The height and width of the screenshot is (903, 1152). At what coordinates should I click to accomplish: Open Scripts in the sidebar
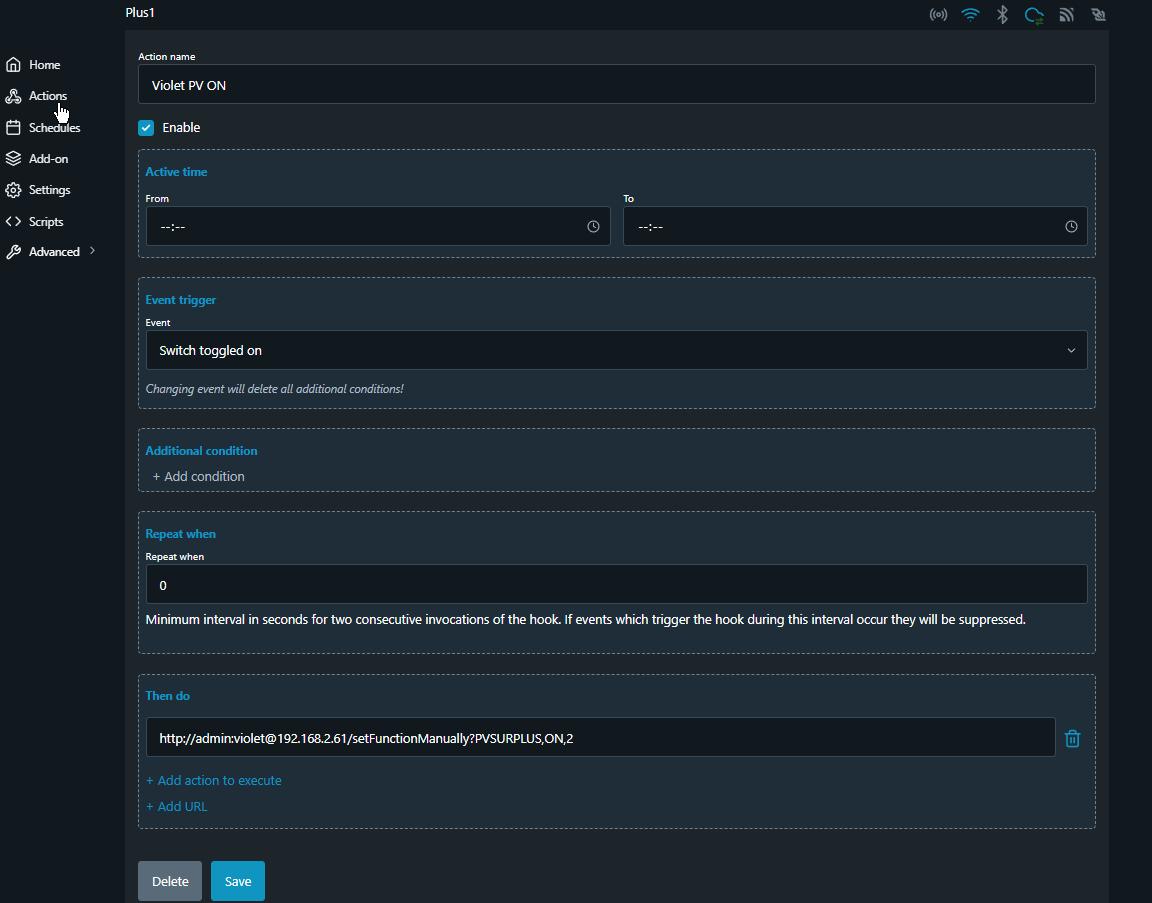[46, 222]
